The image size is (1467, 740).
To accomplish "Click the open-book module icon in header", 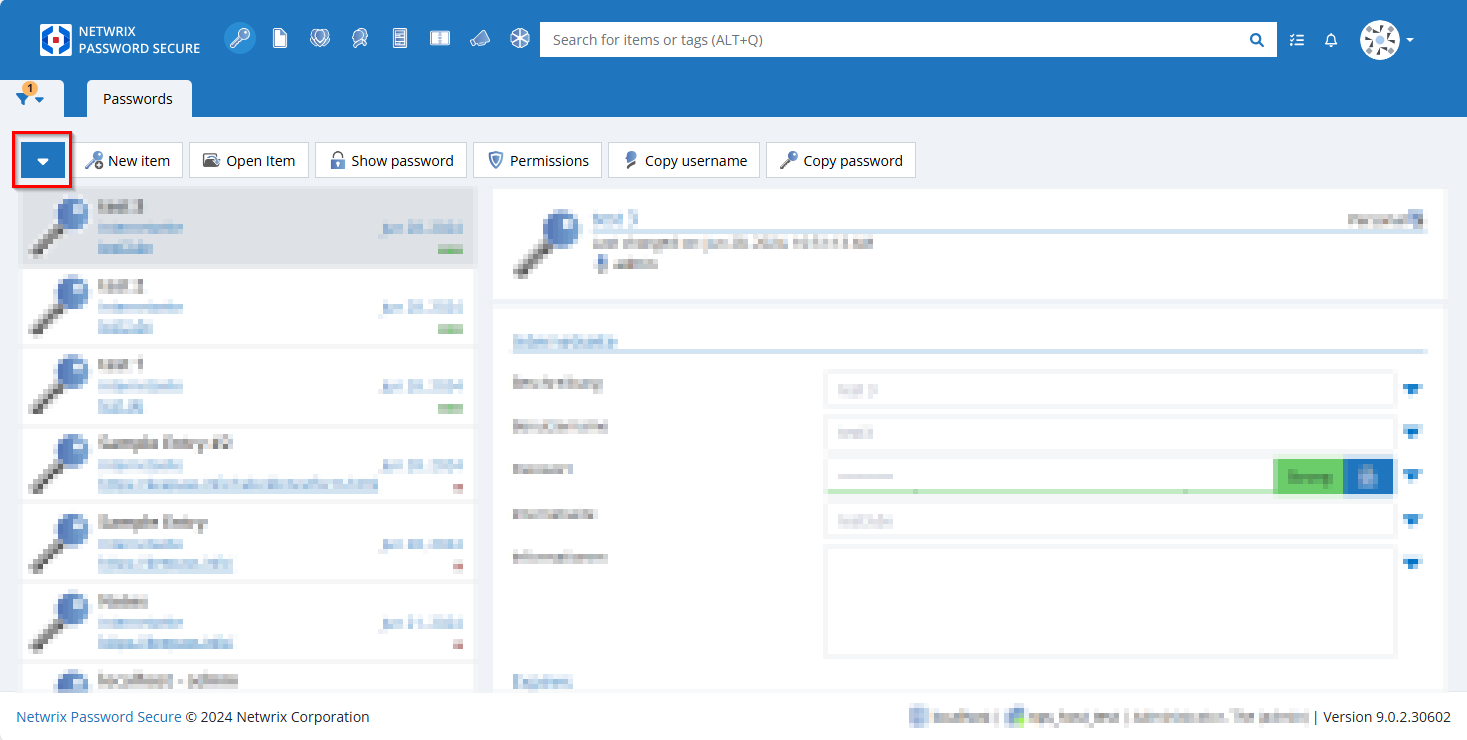I will 440,39.
